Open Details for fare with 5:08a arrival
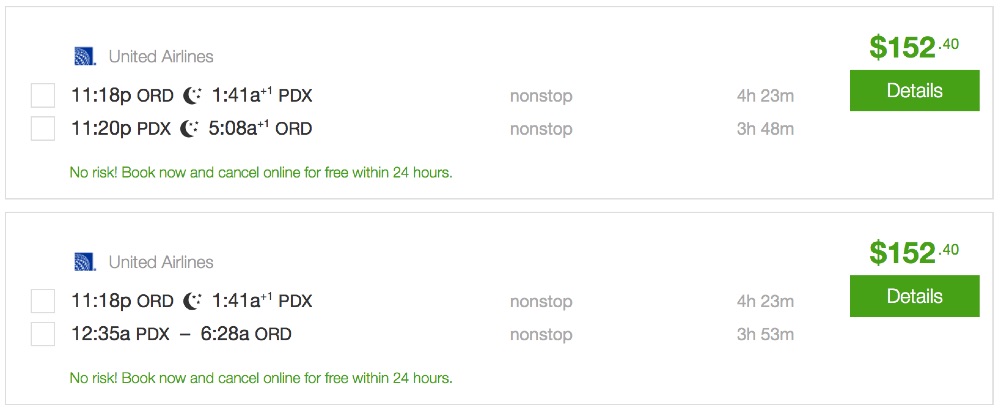Screen dimensions: 1000x409 click(x=914, y=91)
